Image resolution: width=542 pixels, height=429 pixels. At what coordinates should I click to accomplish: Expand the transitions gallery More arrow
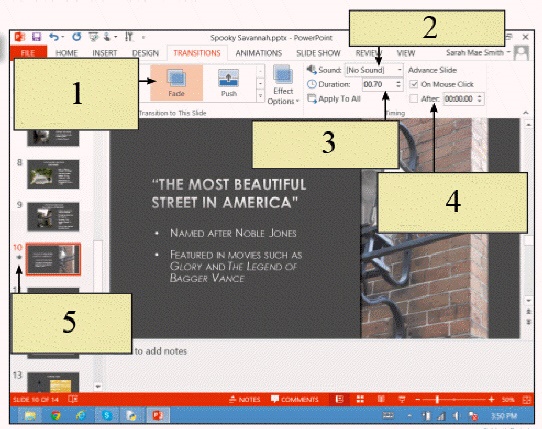click(261, 96)
